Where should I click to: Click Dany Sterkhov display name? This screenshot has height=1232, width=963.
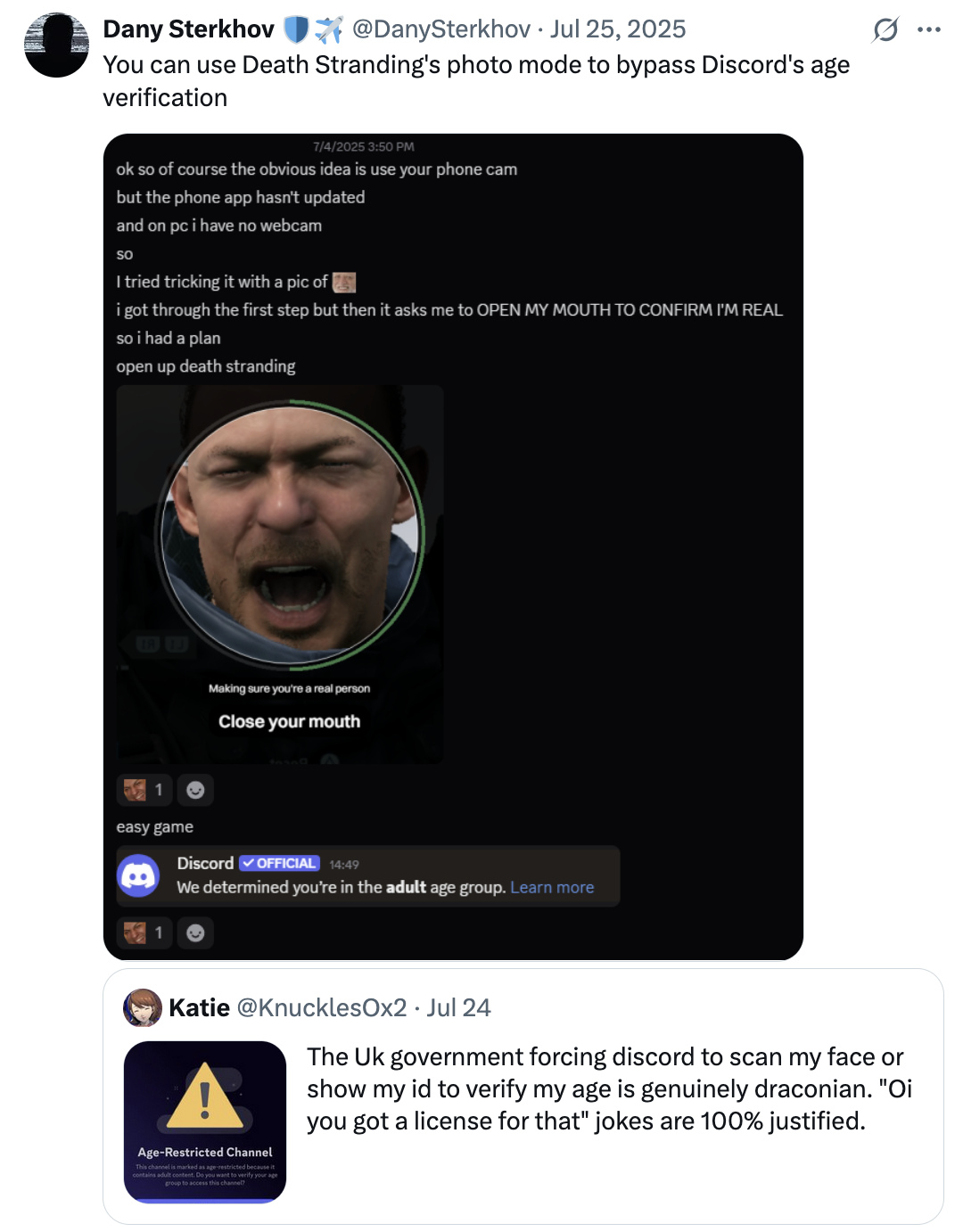[x=188, y=29]
